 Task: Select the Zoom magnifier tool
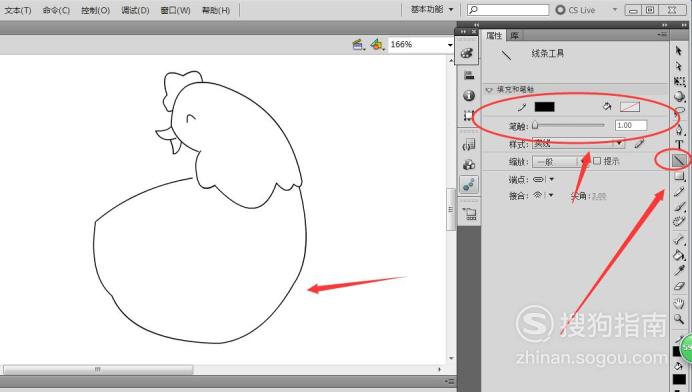(679, 319)
